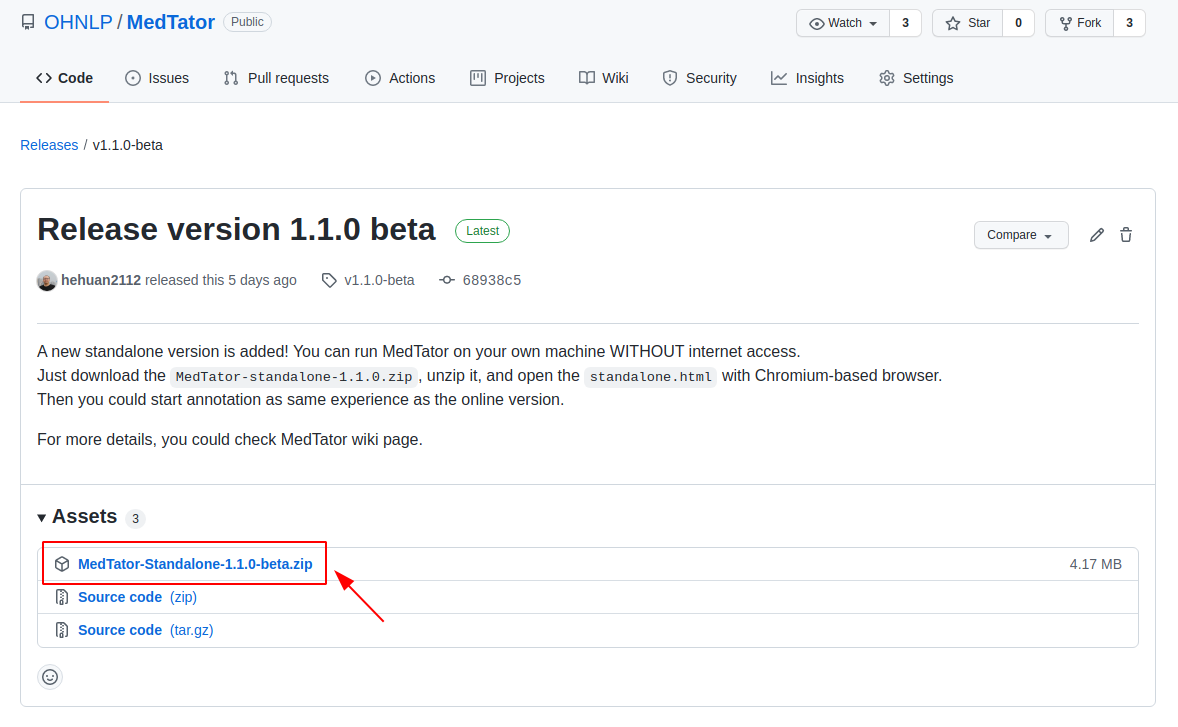Download Source code (tar.gz)

[x=146, y=630]
